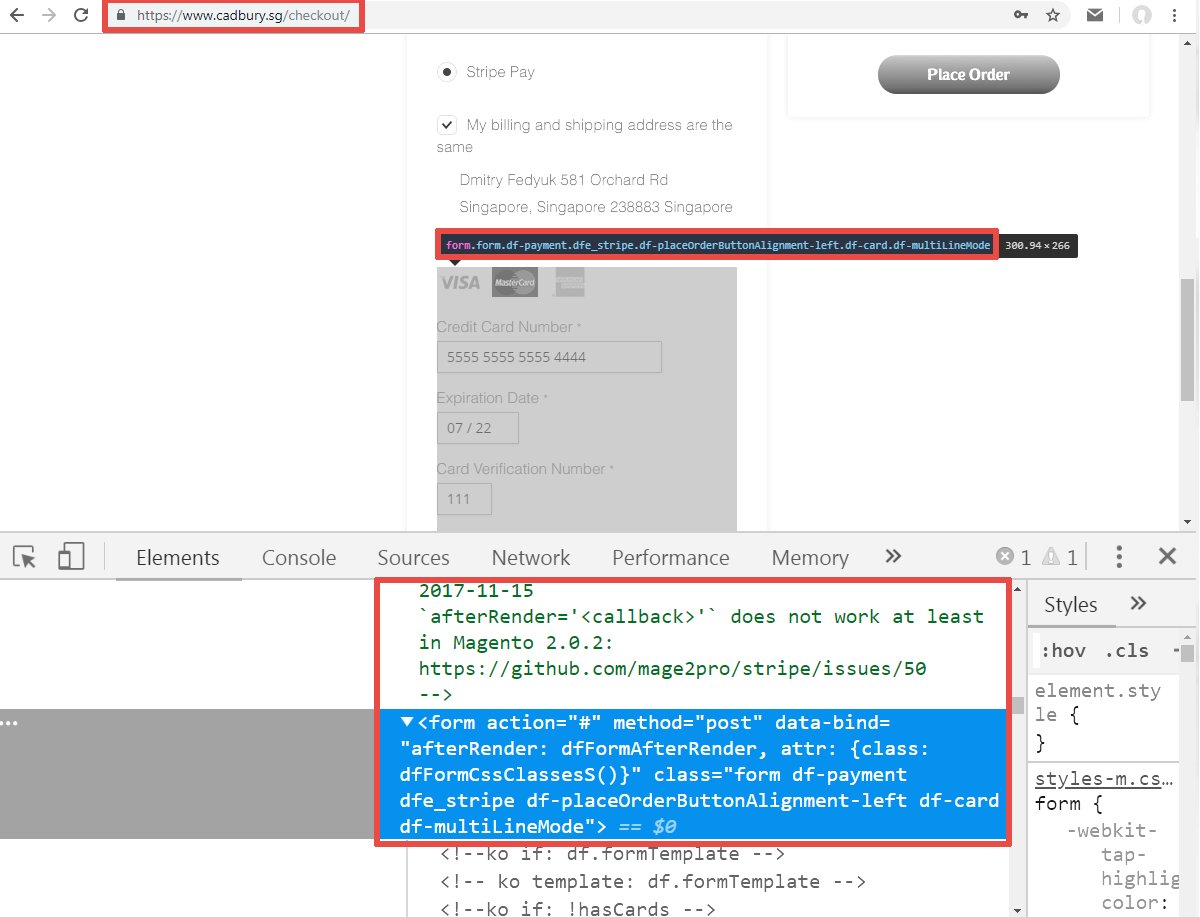Click the warning count indicator
Viewport: 1200px width, 917px height.
(x=1060, y=557)
